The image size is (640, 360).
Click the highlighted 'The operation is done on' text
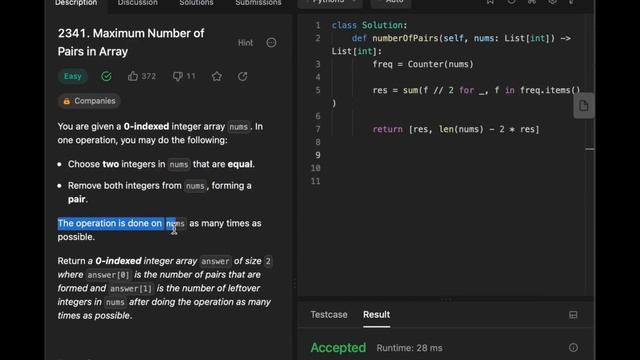tap(110, 224)
